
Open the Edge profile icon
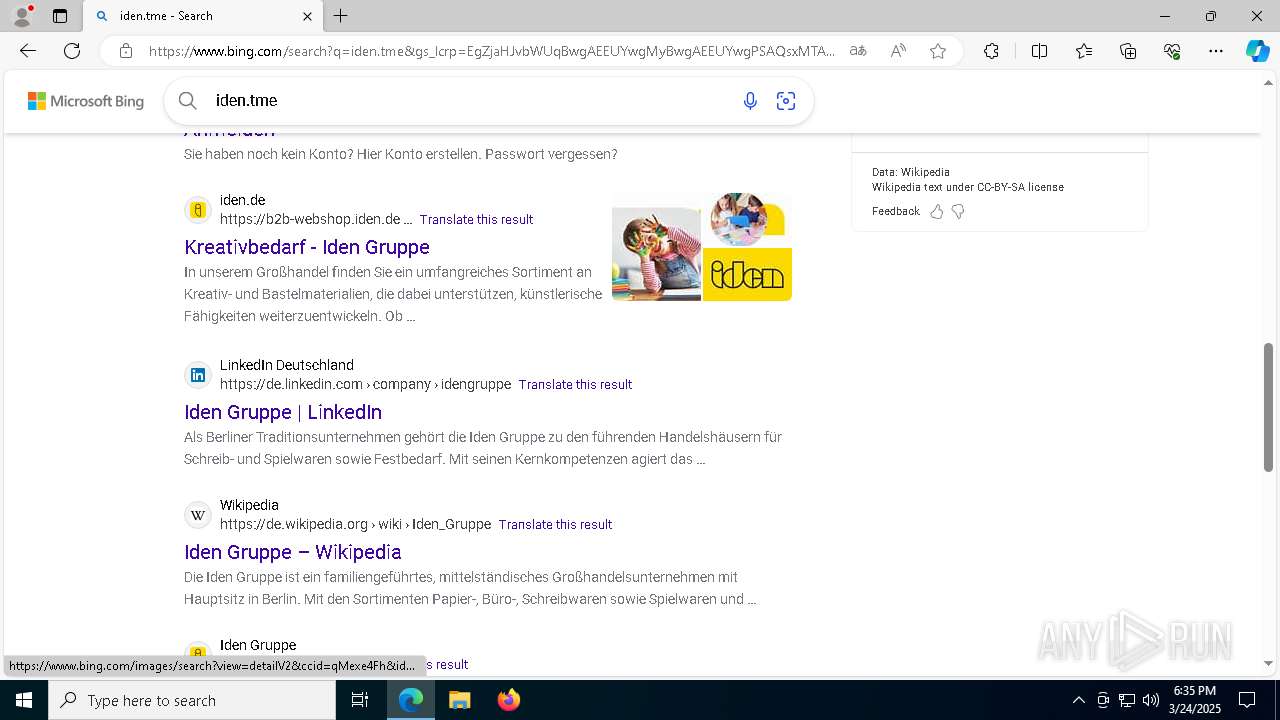[22, 16]
